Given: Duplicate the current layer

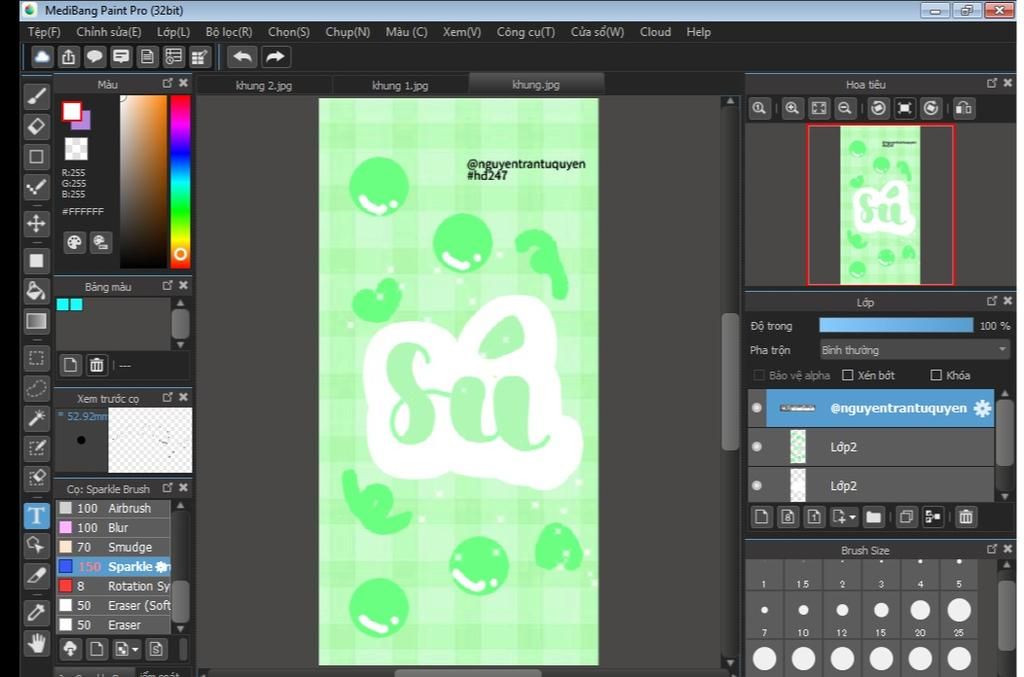Looking at the screenshot, I should click(906, 517).
